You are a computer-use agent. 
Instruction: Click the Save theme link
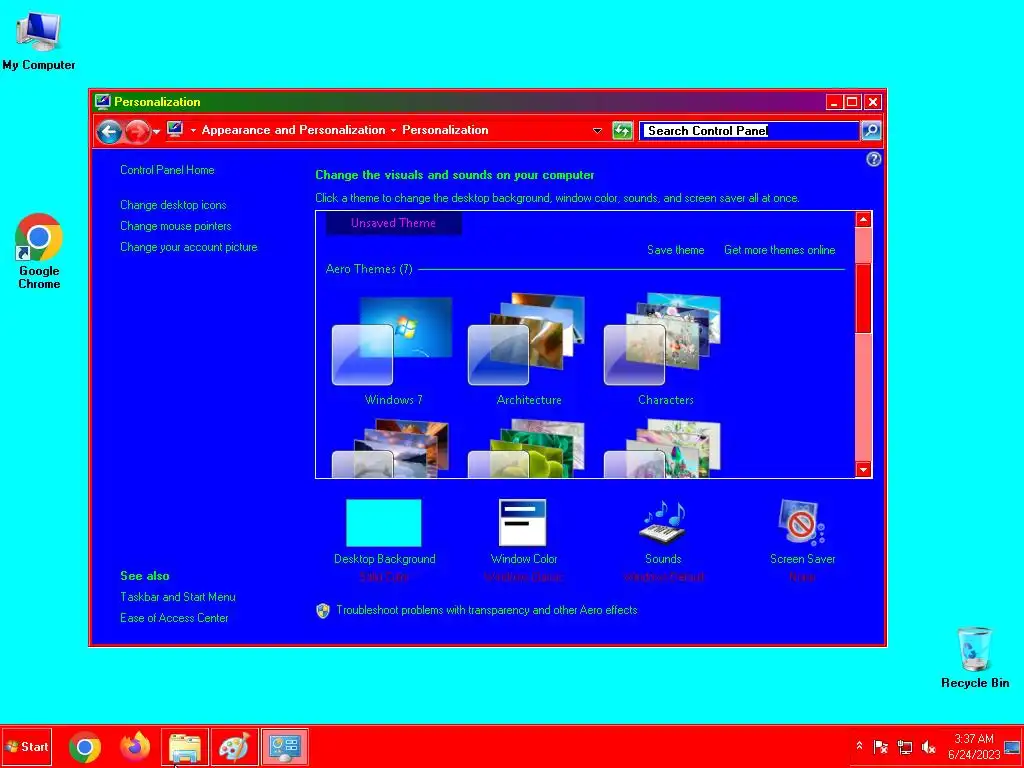tap(675, 250)
